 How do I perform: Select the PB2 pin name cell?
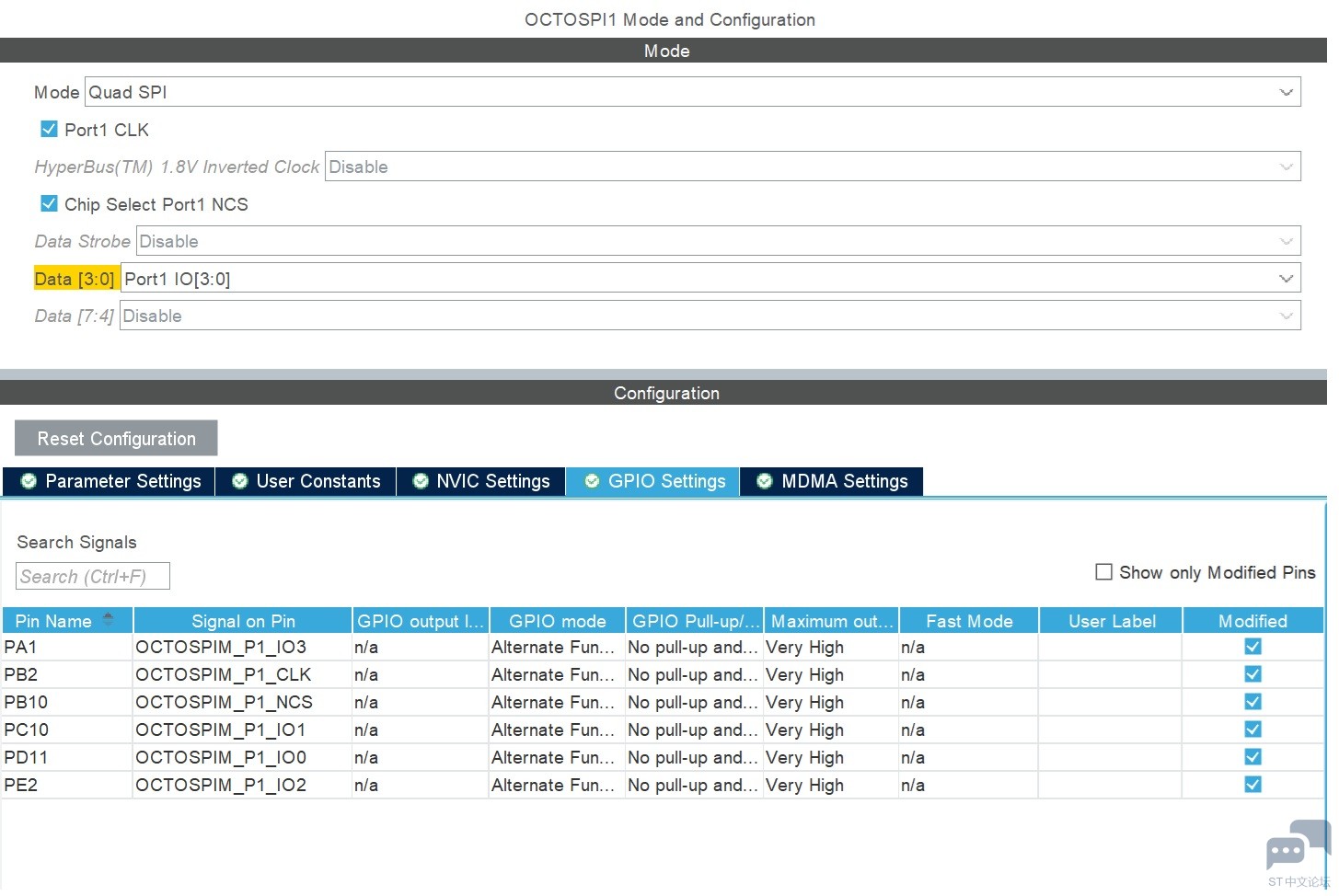pyautogui.click(x=67, y=674)
